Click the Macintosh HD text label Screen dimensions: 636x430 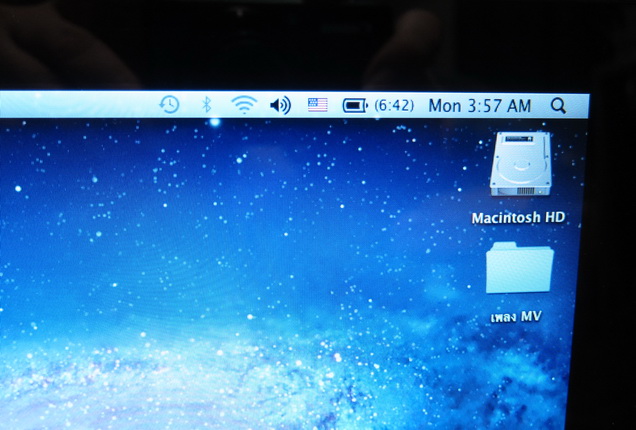point(519,217)
